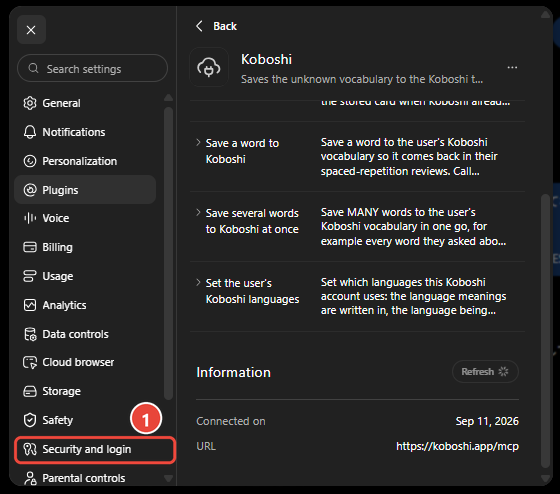Open Voice settings

click(x=85, y=218)
